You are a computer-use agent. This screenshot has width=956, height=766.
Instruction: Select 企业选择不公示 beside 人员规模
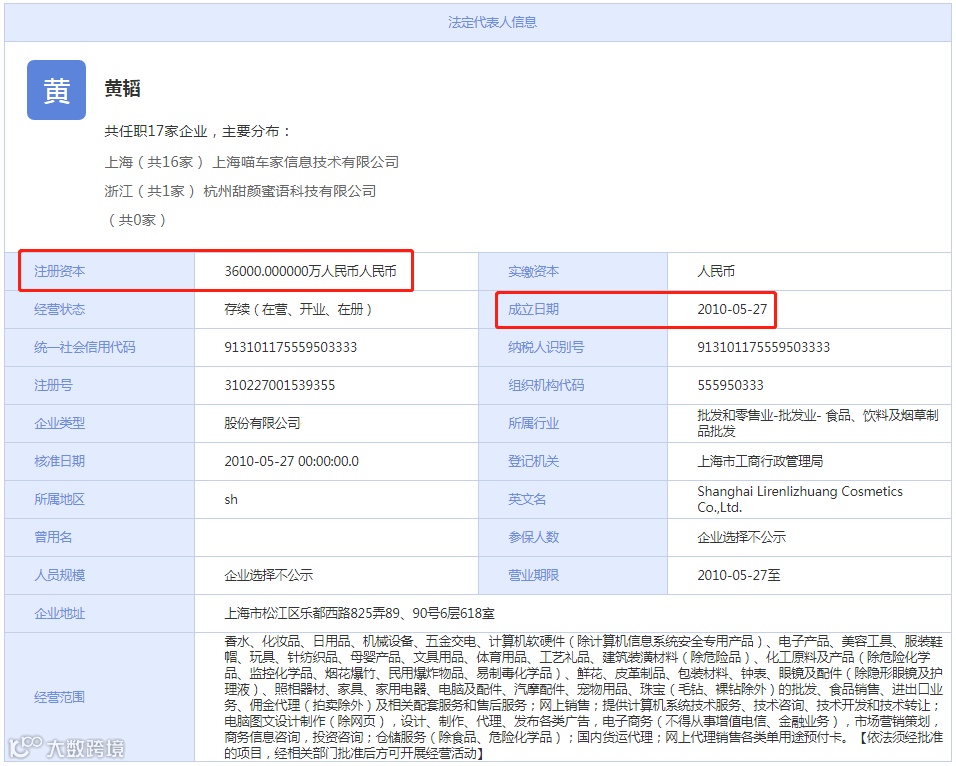pyautogui.click(x=269, y=574)
